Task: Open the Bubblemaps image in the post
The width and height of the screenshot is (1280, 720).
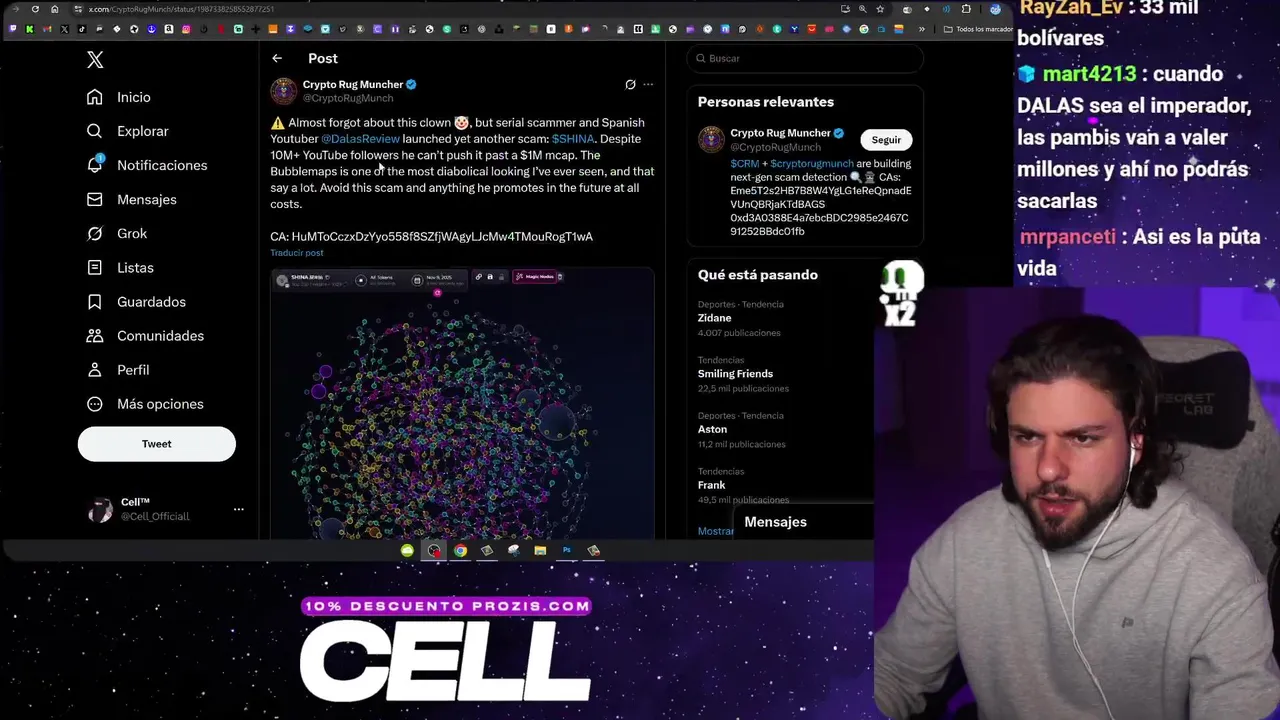Action: tap(462, 404)
